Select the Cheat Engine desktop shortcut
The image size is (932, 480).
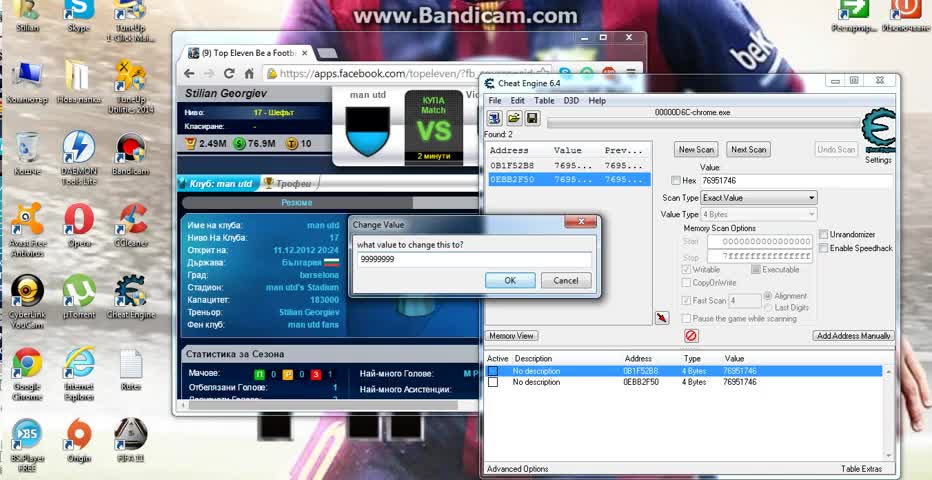pos(131,297)
